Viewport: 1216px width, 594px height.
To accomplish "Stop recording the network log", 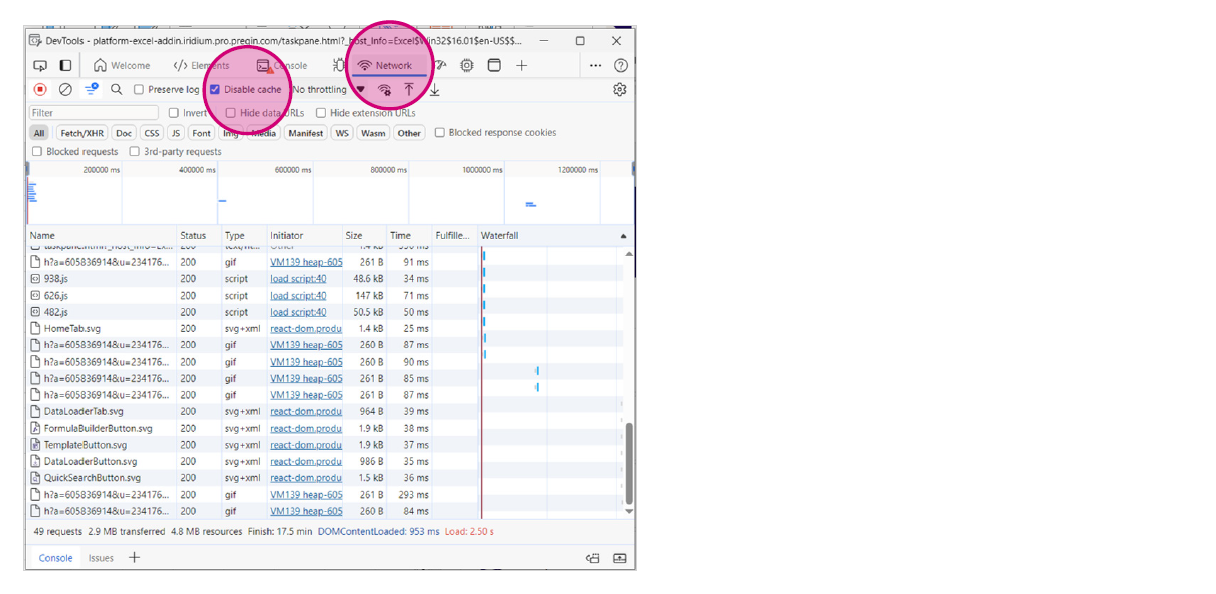I will [x=40, y=89].
